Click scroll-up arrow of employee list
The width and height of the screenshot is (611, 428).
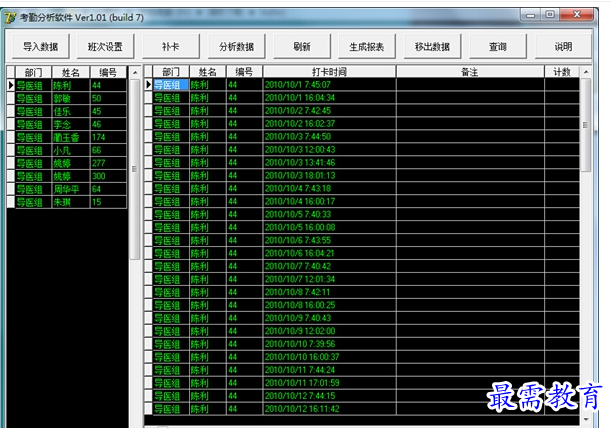[x=135, y=73]
